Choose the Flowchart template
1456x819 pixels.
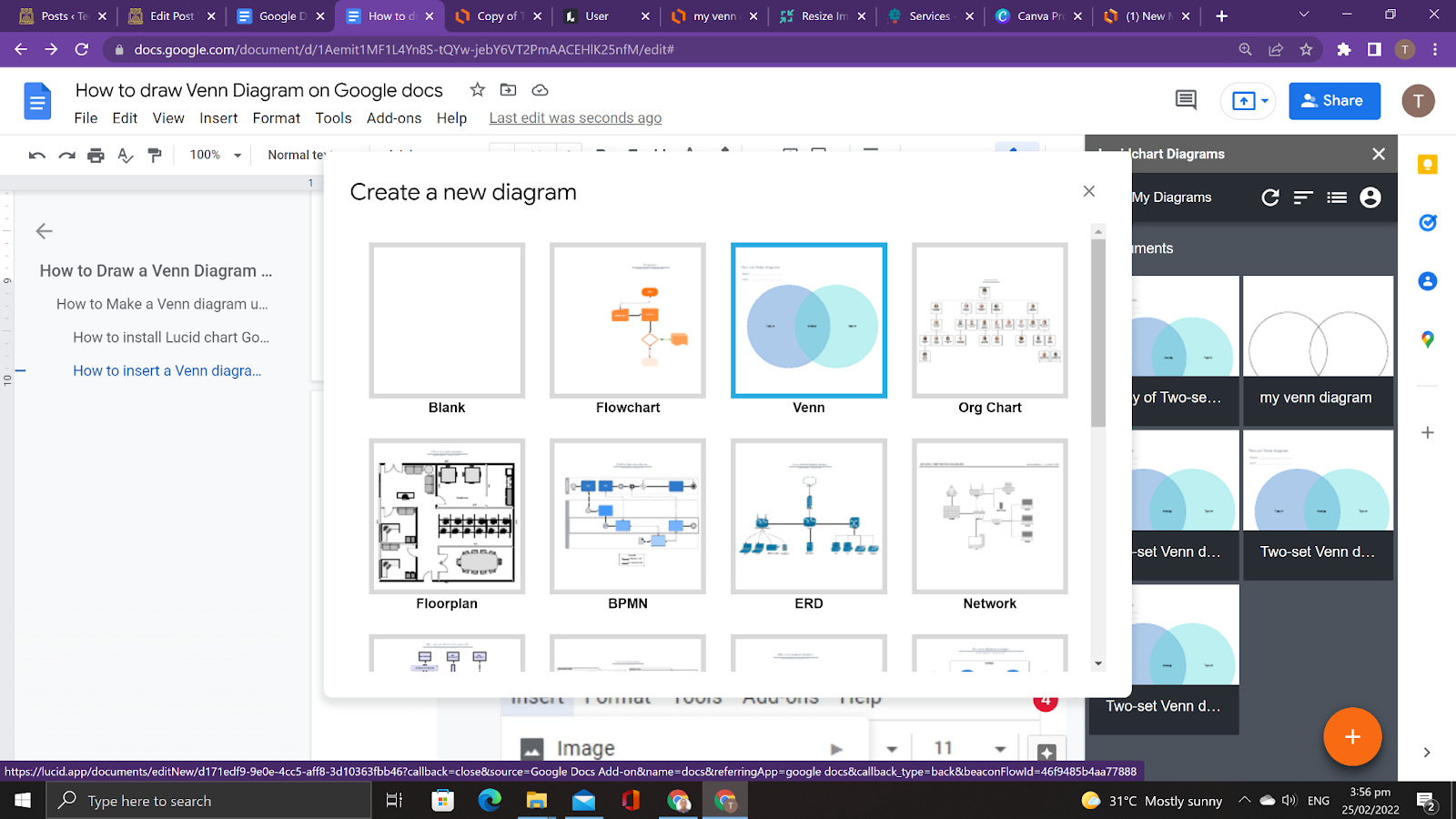coord(628,320)
